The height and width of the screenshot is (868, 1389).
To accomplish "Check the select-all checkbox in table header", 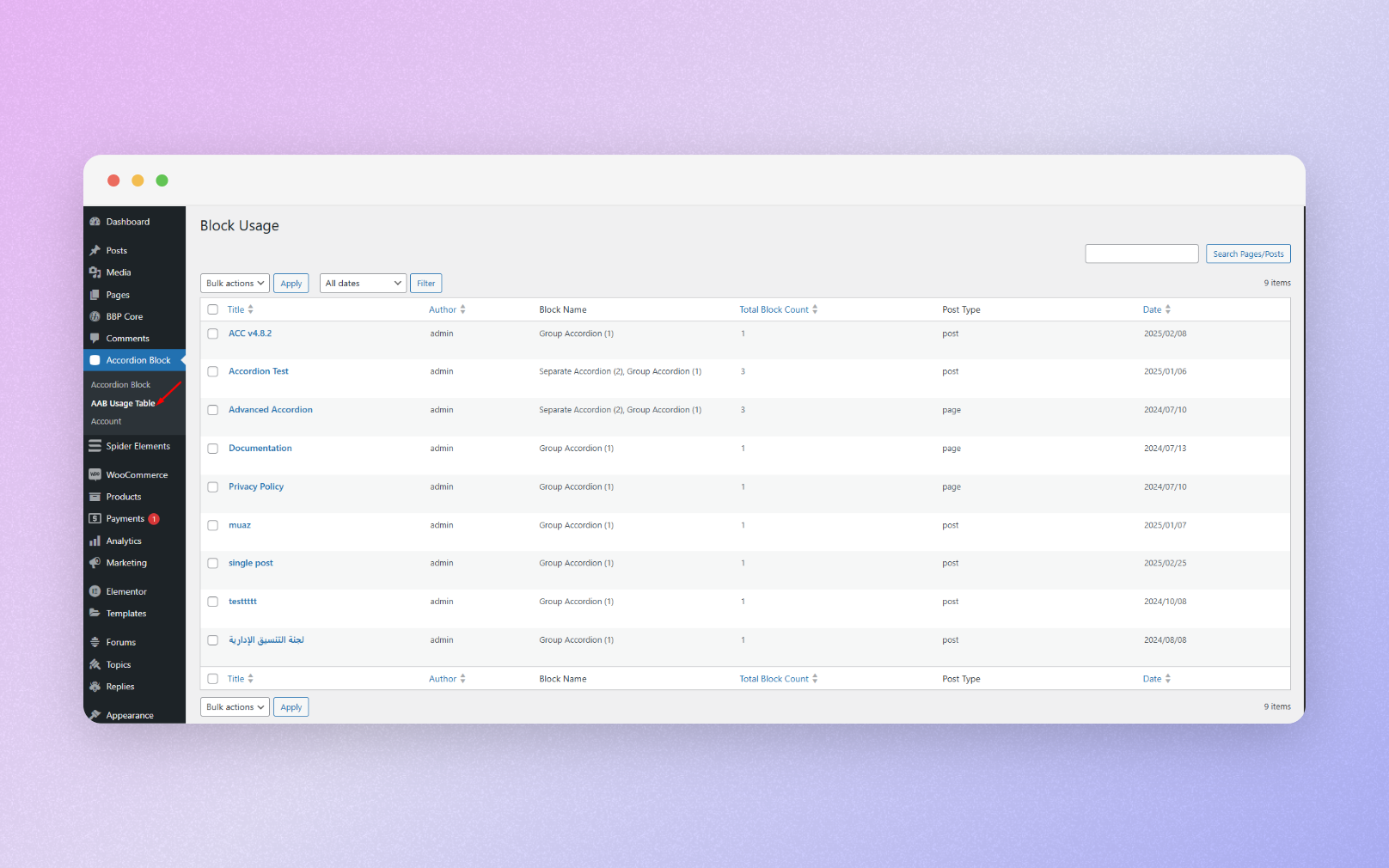I will [x=212, y=309].
